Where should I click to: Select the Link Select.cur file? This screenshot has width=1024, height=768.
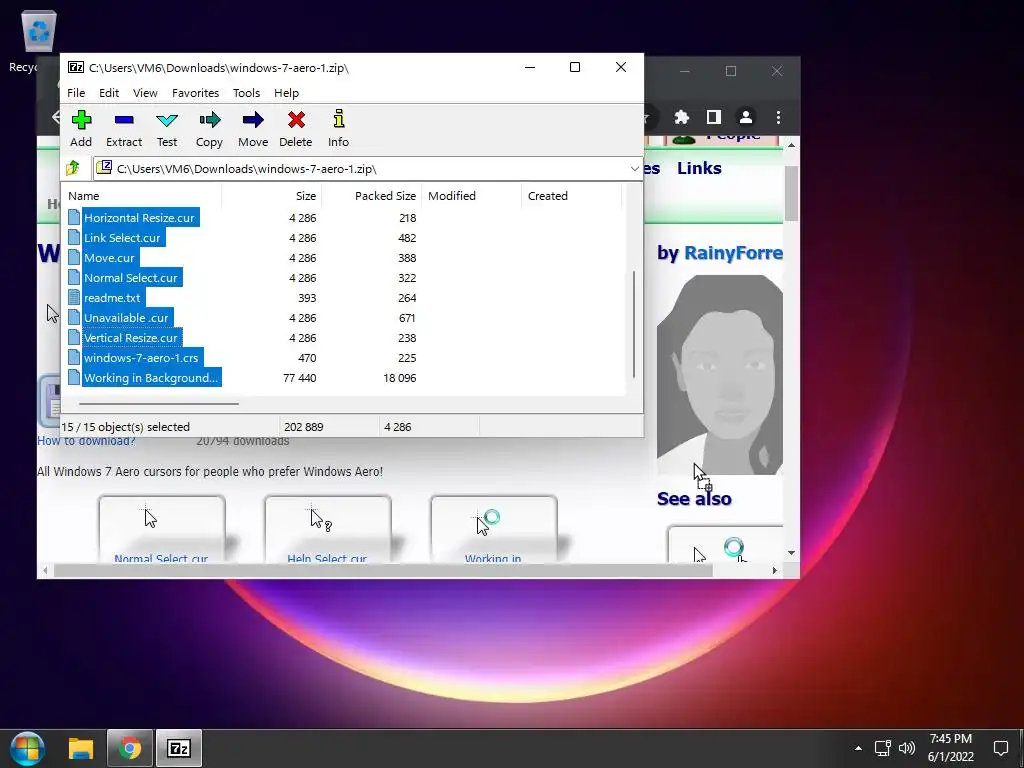[121, 238]
